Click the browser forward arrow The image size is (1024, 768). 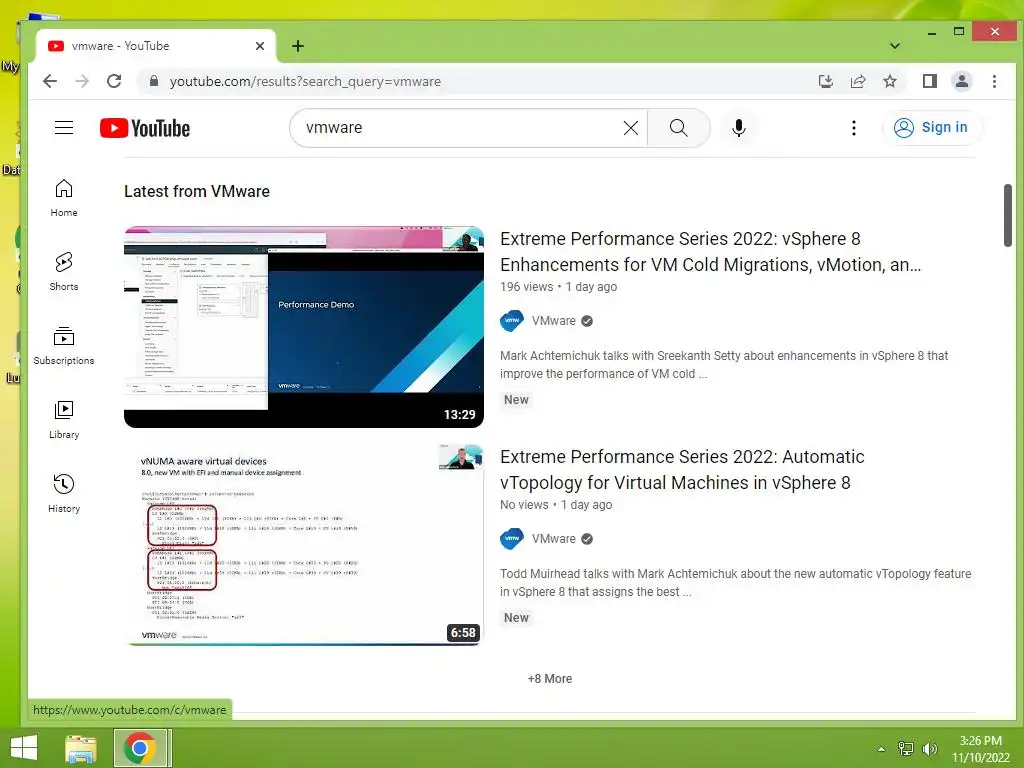click(82, 81)
